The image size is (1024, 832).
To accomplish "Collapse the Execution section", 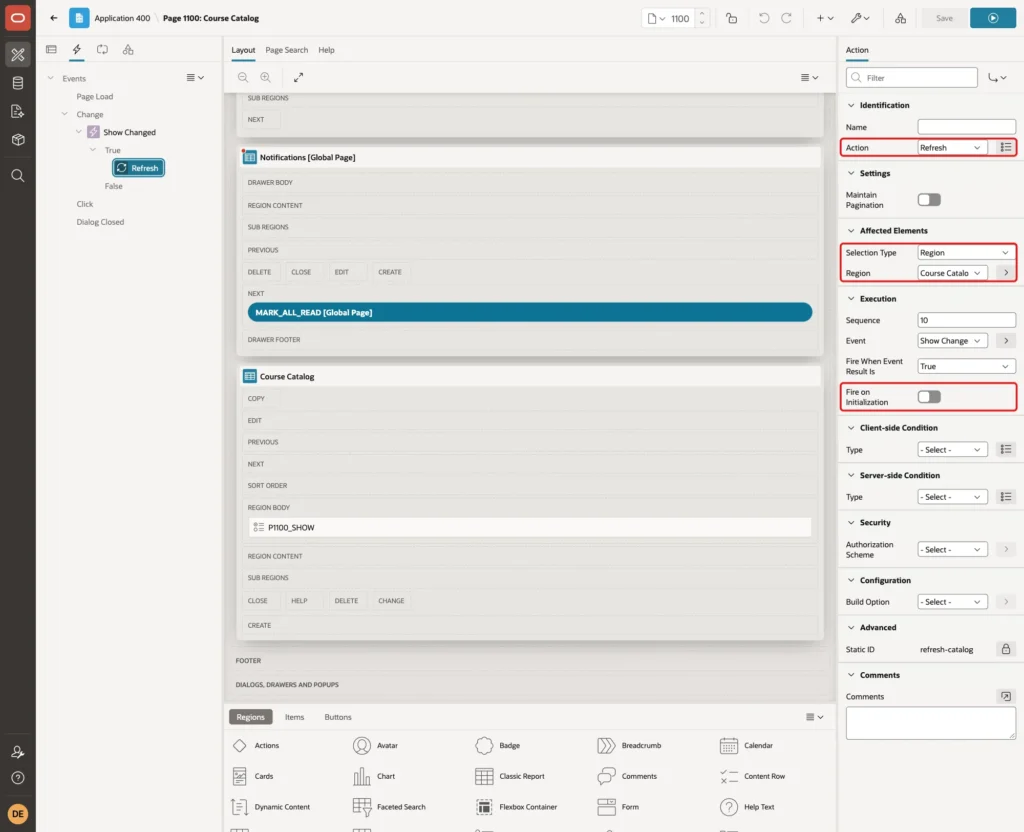I will (850, 298).
